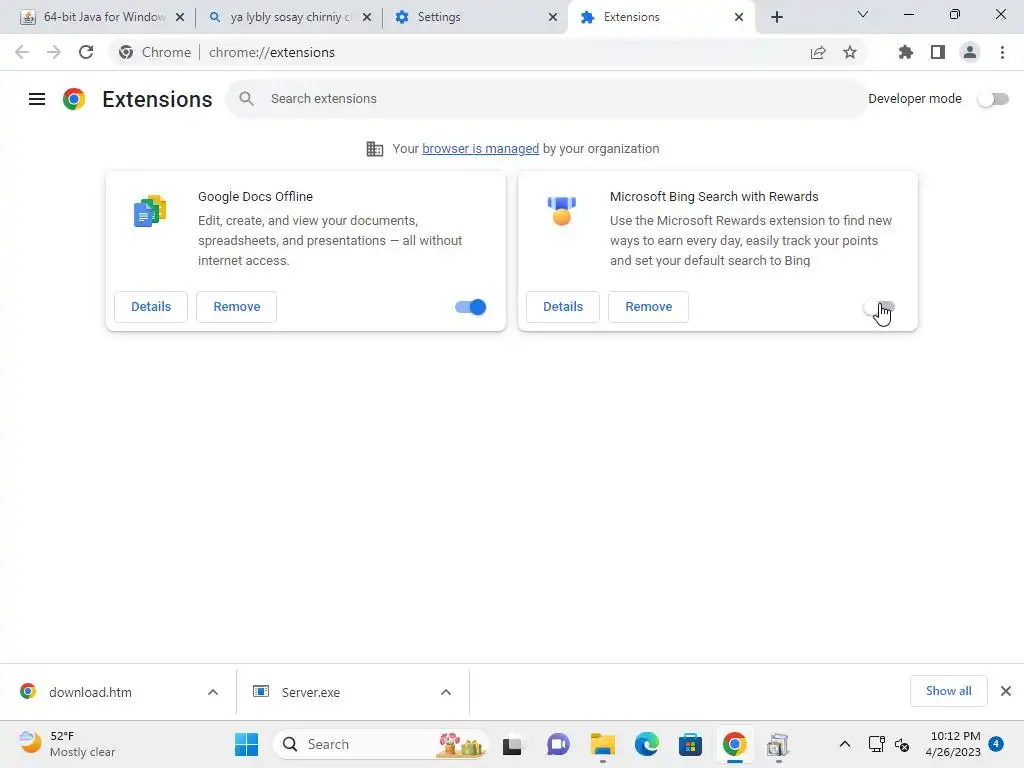The image size is (1024, 768).
Task: Click the managed organization building icon
Action: pyautogui.click(x=375, y=149)
